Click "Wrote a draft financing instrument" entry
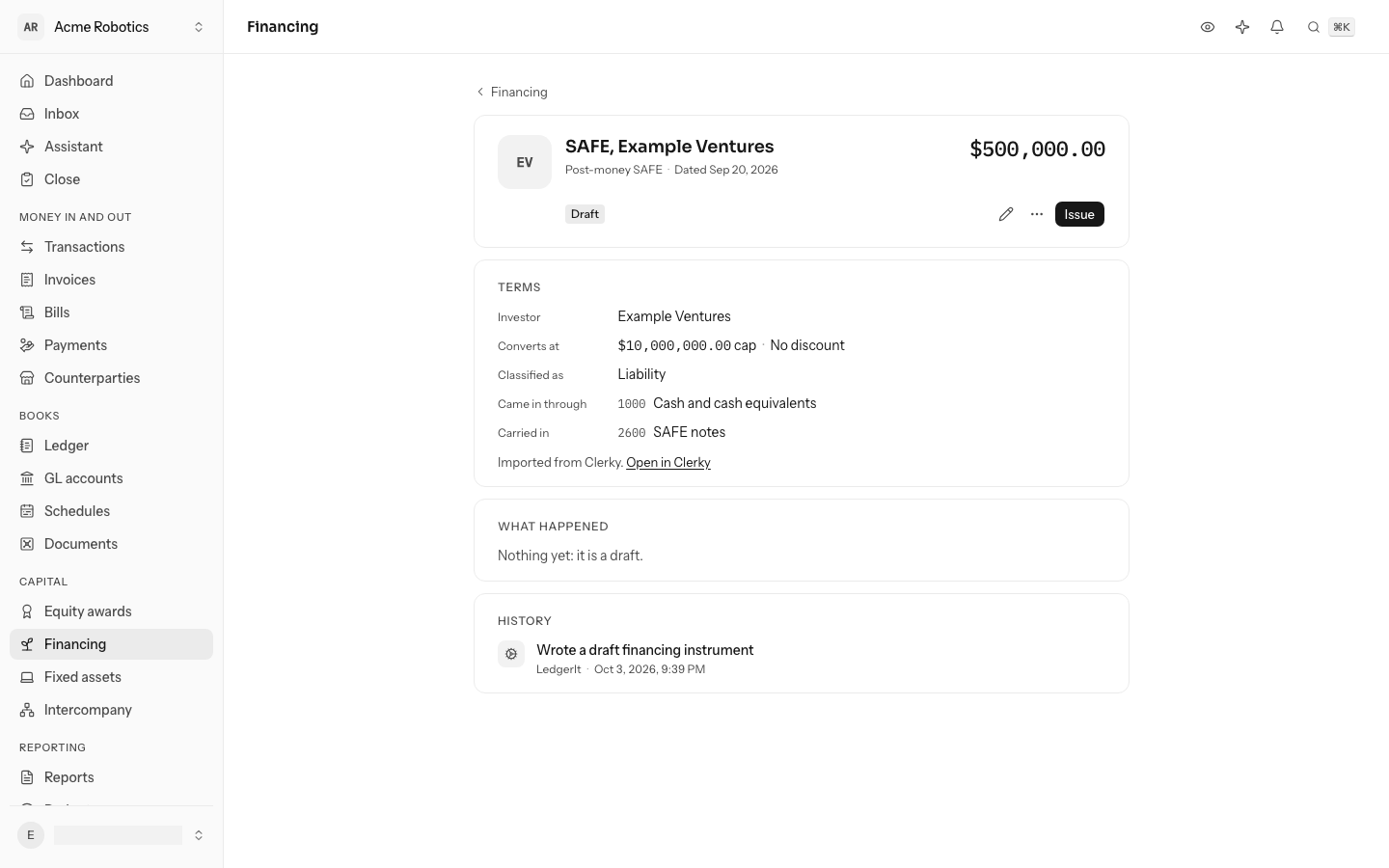The image size is (1389, 868). (x=645, y=650)
